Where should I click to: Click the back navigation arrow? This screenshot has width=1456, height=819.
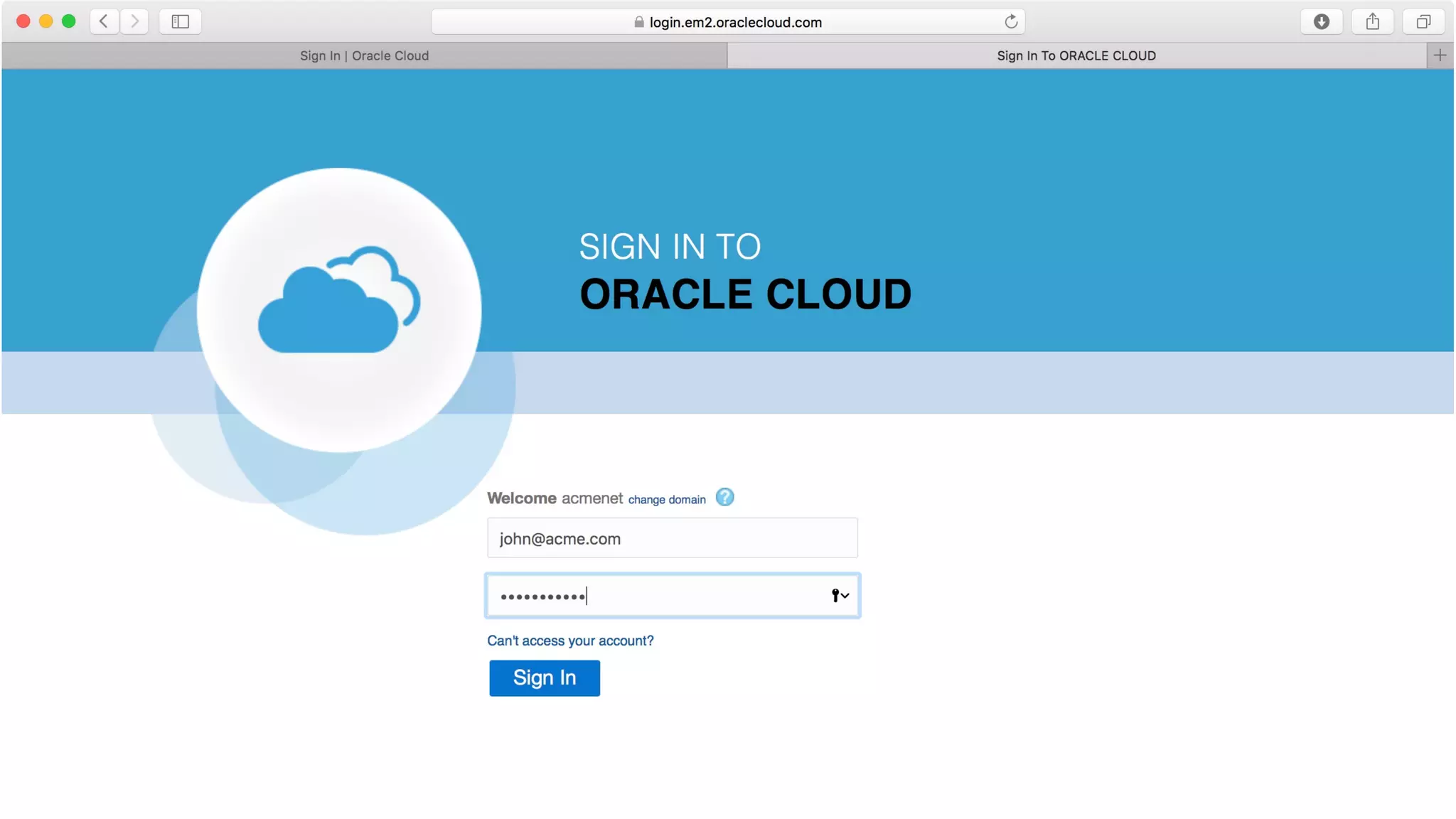[104, 21]
